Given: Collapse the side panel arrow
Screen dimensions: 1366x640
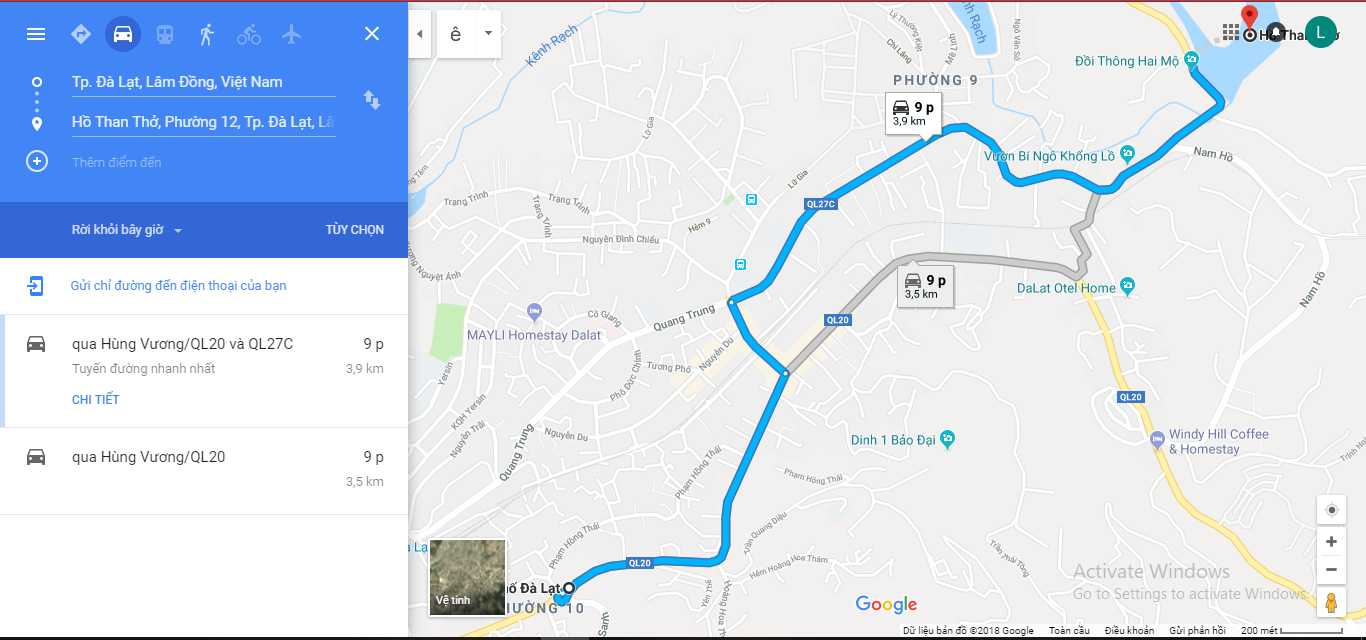Looking at the screenshot, I should click(419, 33).
